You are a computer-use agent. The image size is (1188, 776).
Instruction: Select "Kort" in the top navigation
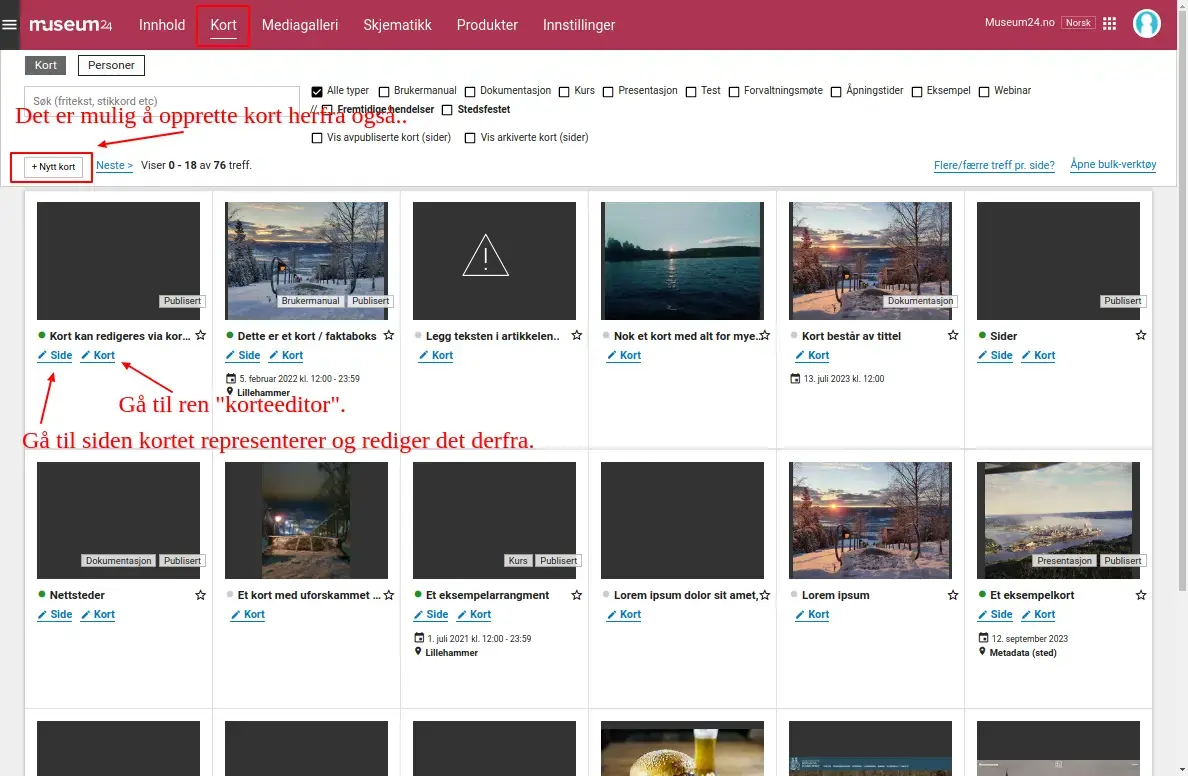[x=224, y=25]
